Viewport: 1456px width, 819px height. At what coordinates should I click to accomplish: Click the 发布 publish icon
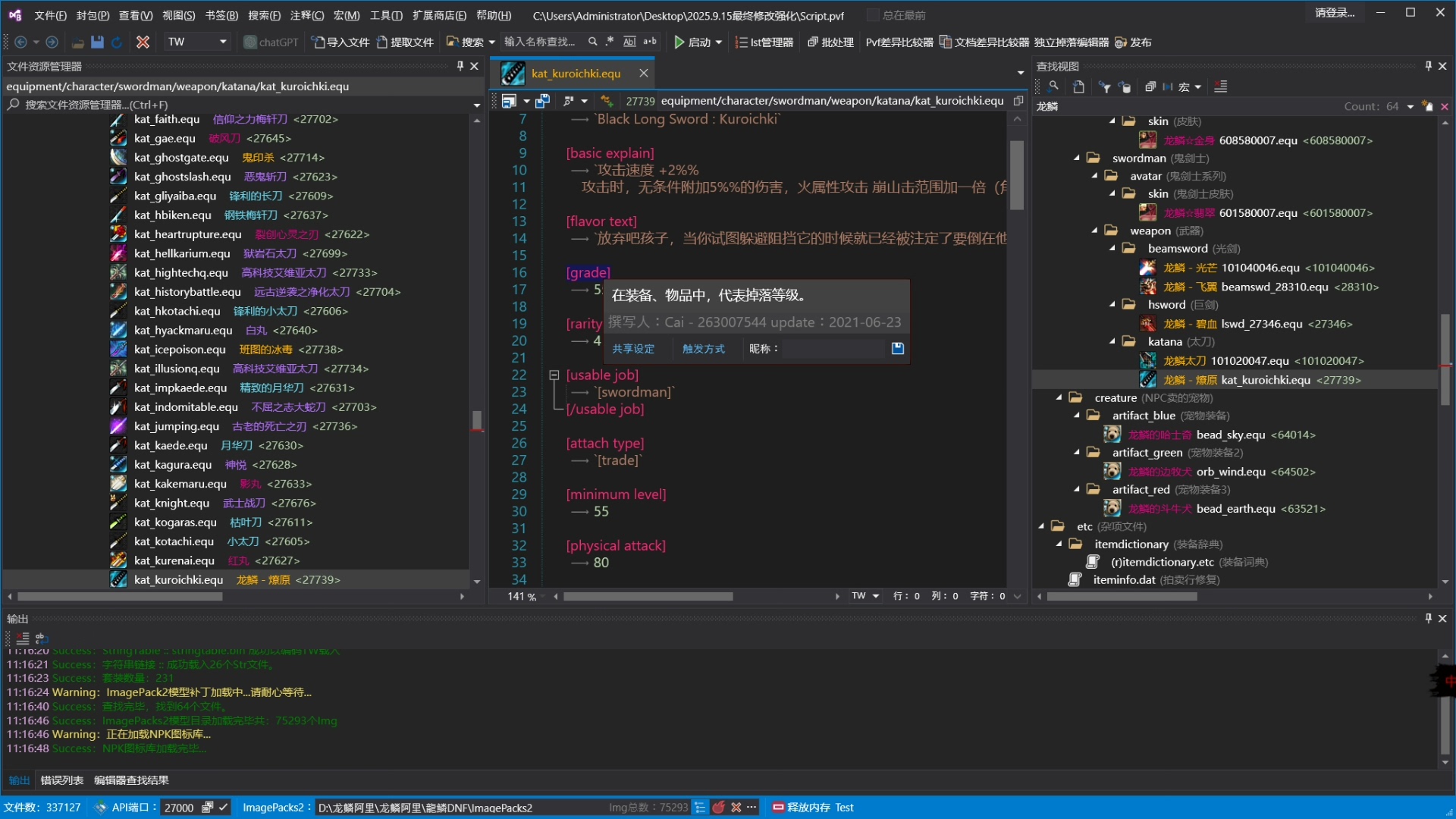point(1121,42)
